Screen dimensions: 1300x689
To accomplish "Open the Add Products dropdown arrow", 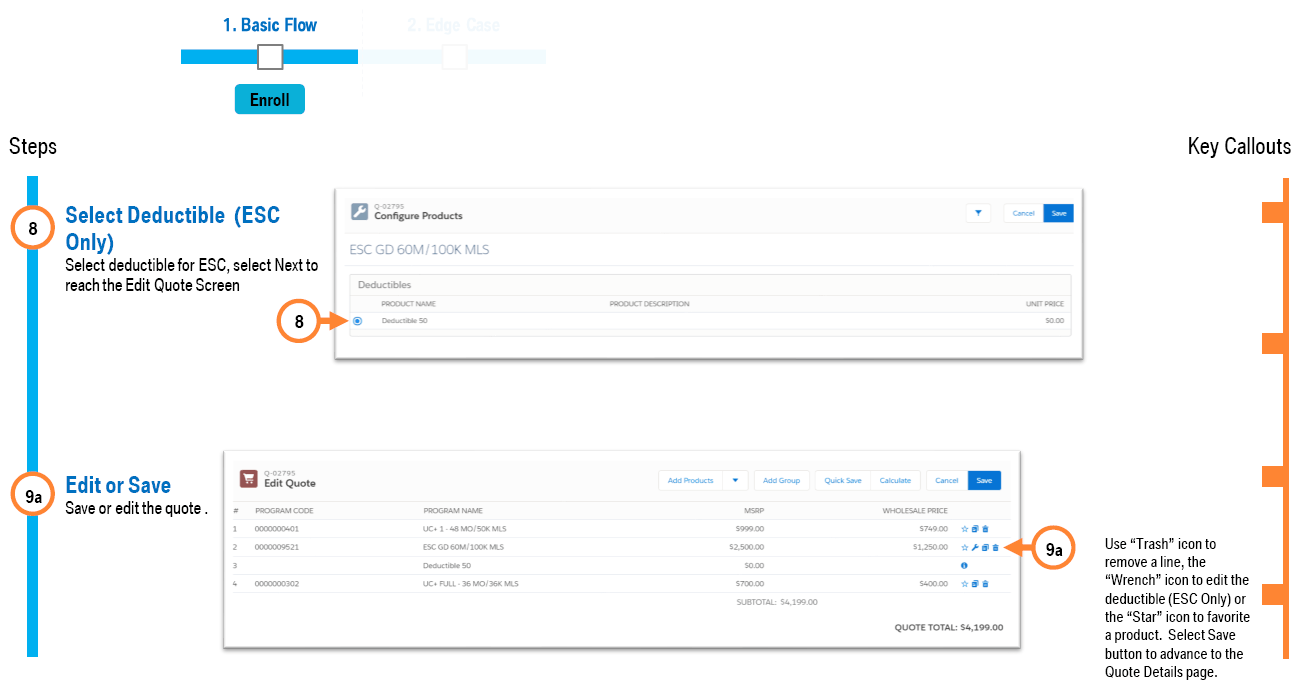I will (x=735, y=480).
